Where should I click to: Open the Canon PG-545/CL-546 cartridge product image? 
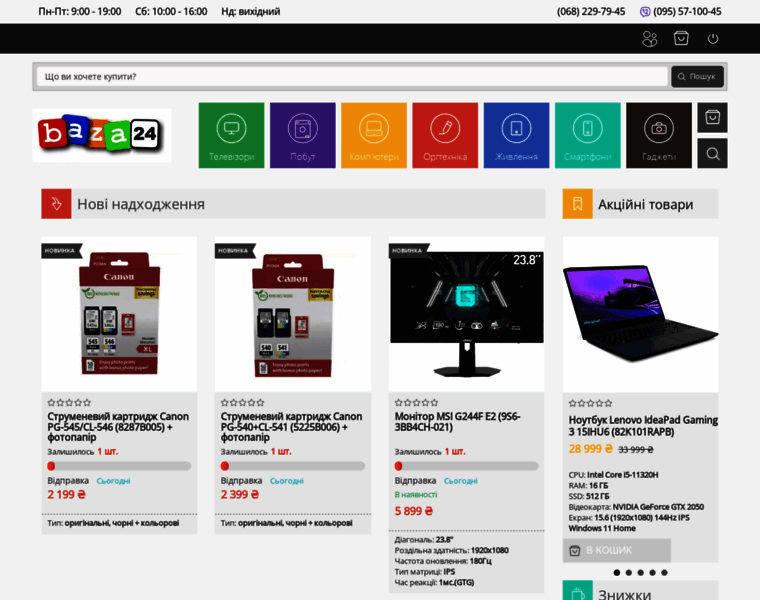(119, 314)
